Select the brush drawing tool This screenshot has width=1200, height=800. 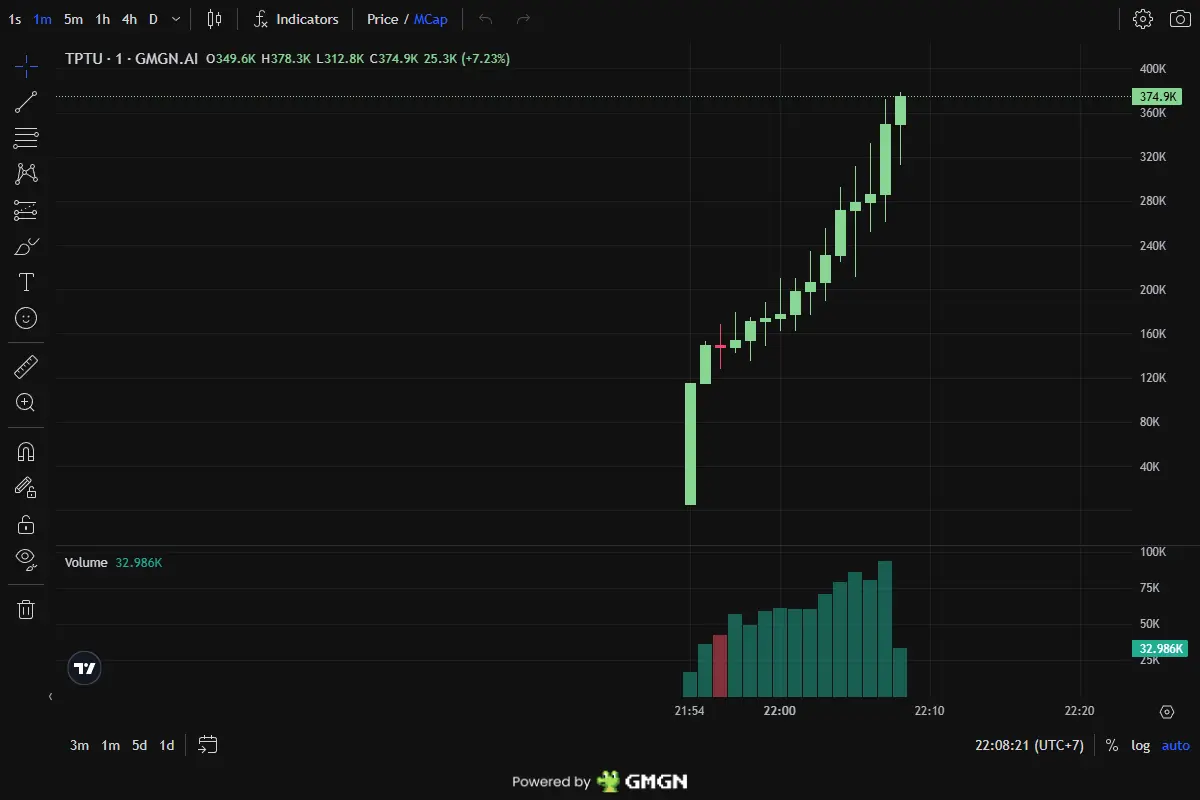tap(26, 246)
